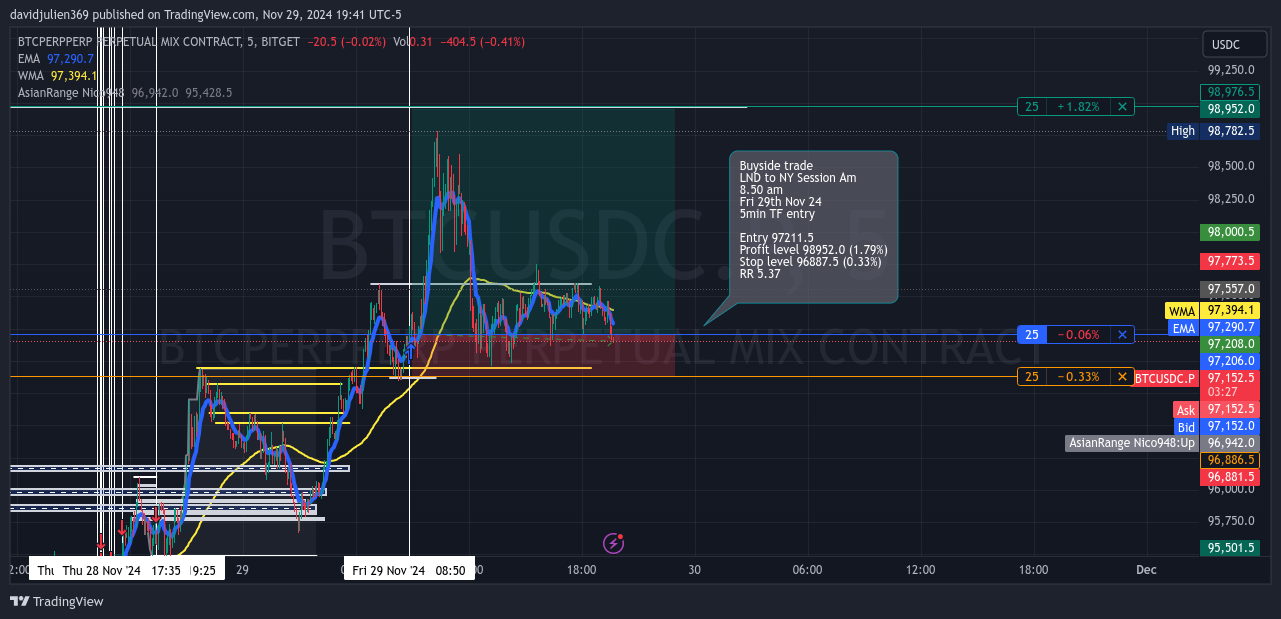
Task: Click the 95,750.0 price scale value
Action: click(1231, 521)
